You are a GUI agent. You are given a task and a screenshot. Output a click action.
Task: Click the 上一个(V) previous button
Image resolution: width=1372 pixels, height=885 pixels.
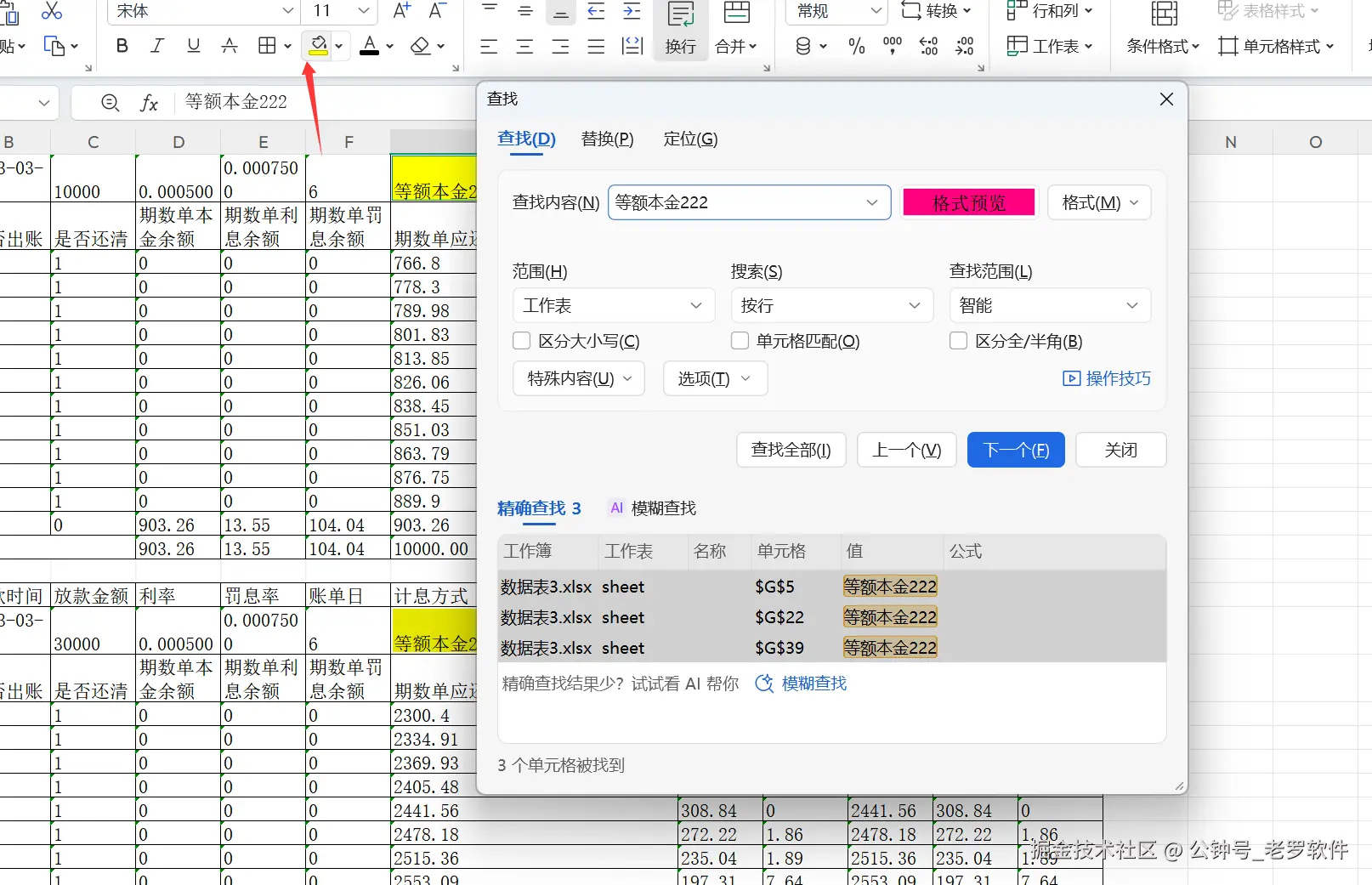[x=907, y=450]
